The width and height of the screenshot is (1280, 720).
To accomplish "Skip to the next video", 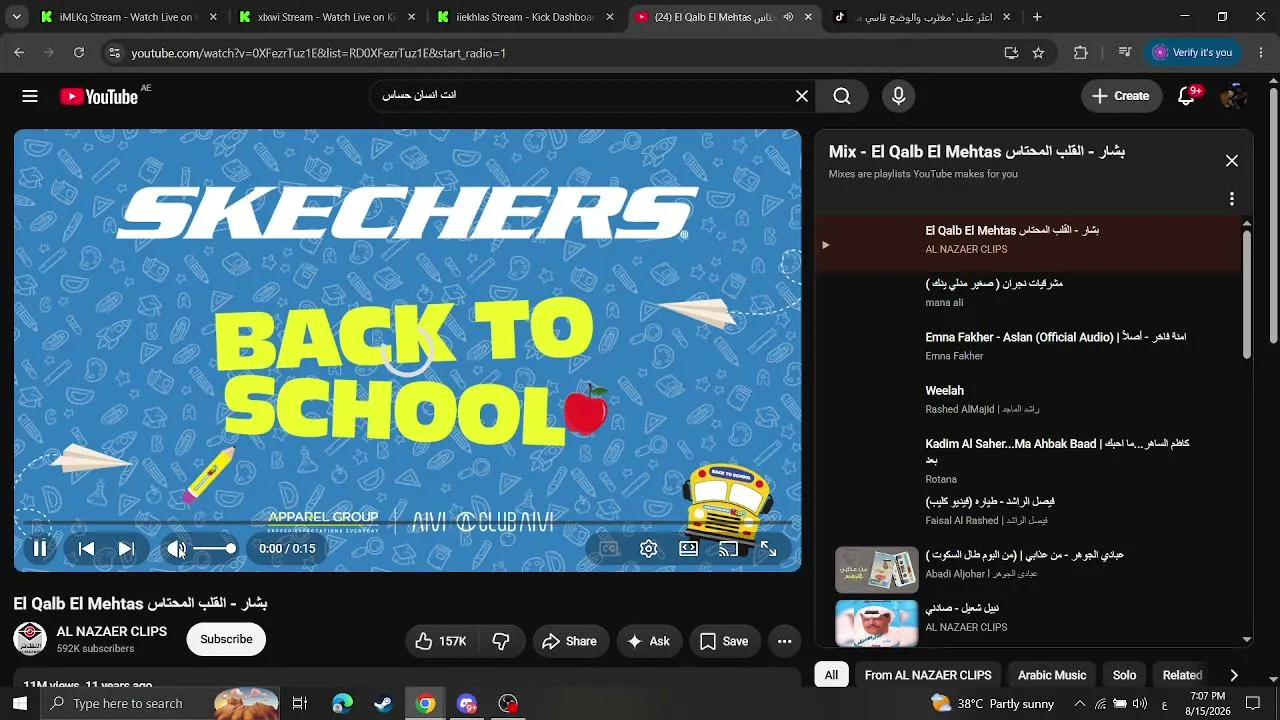I will tap(126, 548).
